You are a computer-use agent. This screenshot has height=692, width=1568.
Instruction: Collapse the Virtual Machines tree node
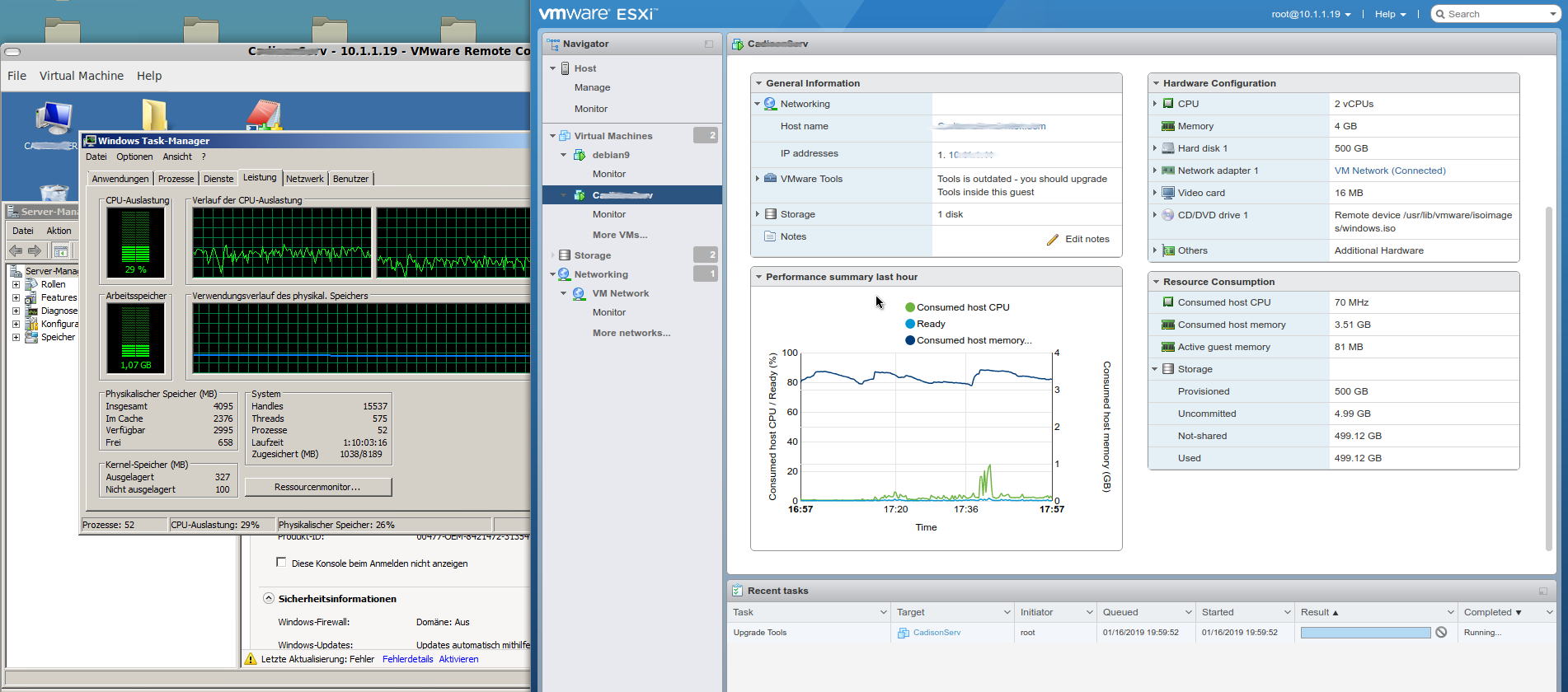[552, 136]
